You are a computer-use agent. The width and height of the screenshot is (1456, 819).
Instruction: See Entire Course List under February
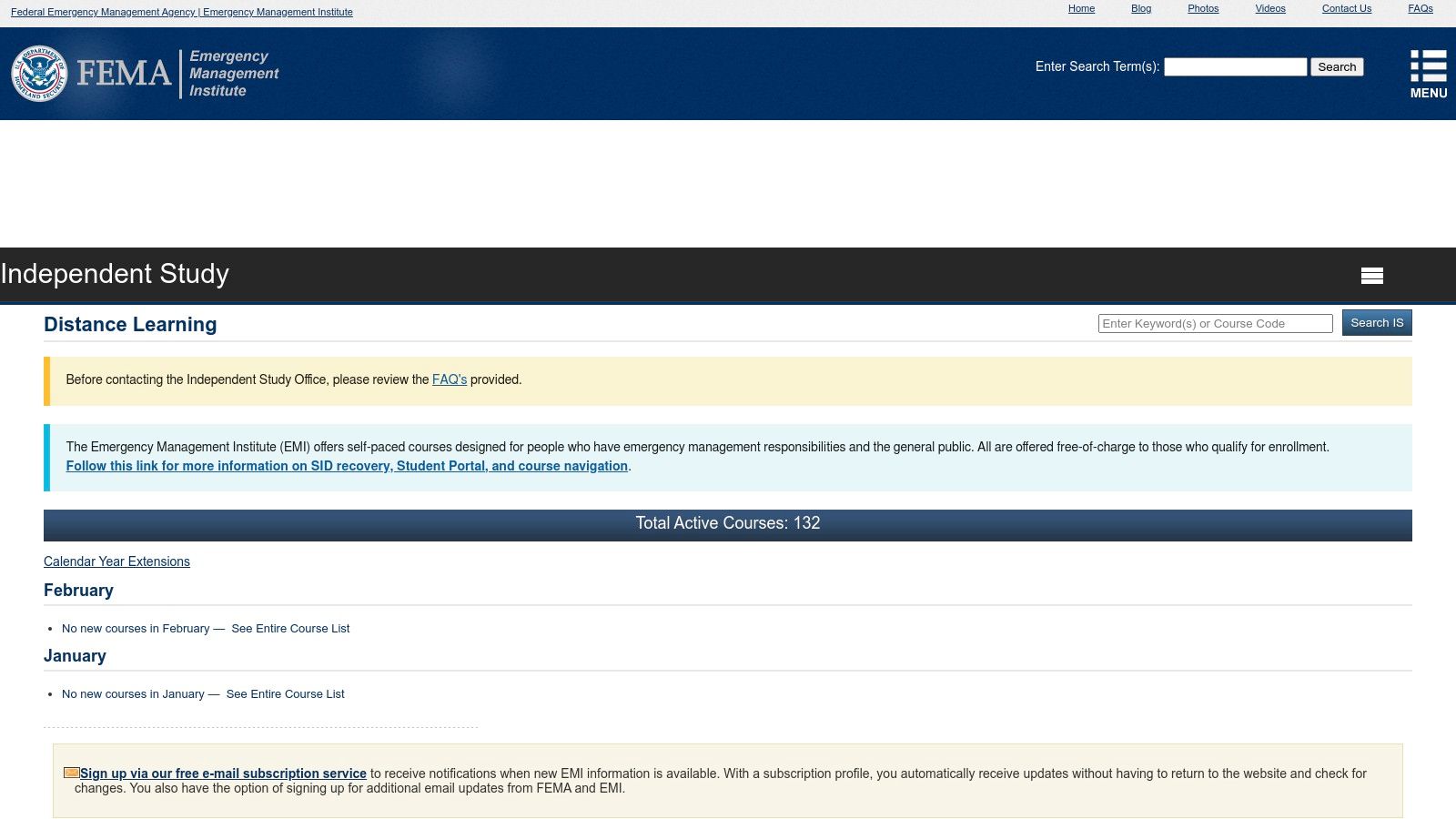click(290, 628)
